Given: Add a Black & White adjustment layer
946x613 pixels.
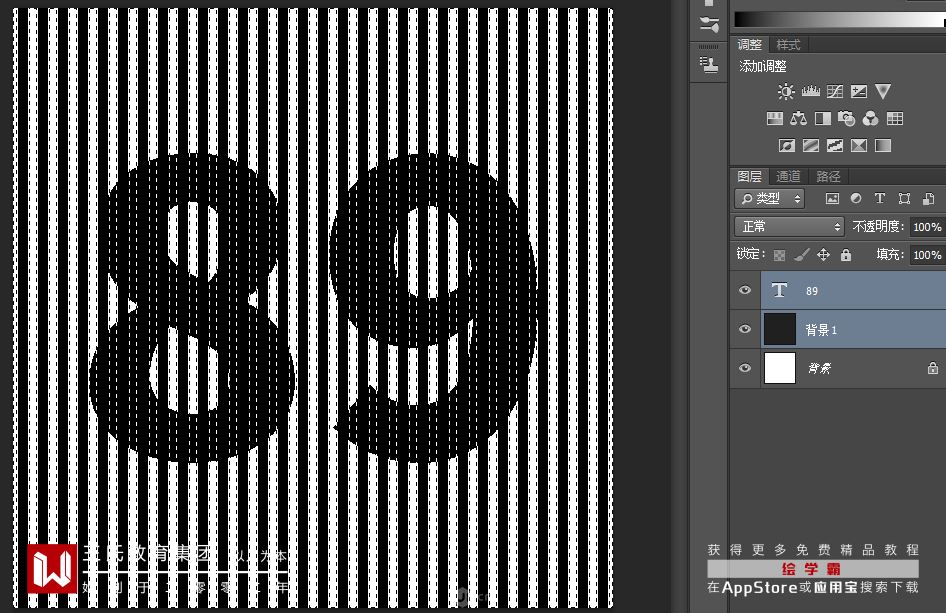Looking at the screenshot, I should pos(822,118).
